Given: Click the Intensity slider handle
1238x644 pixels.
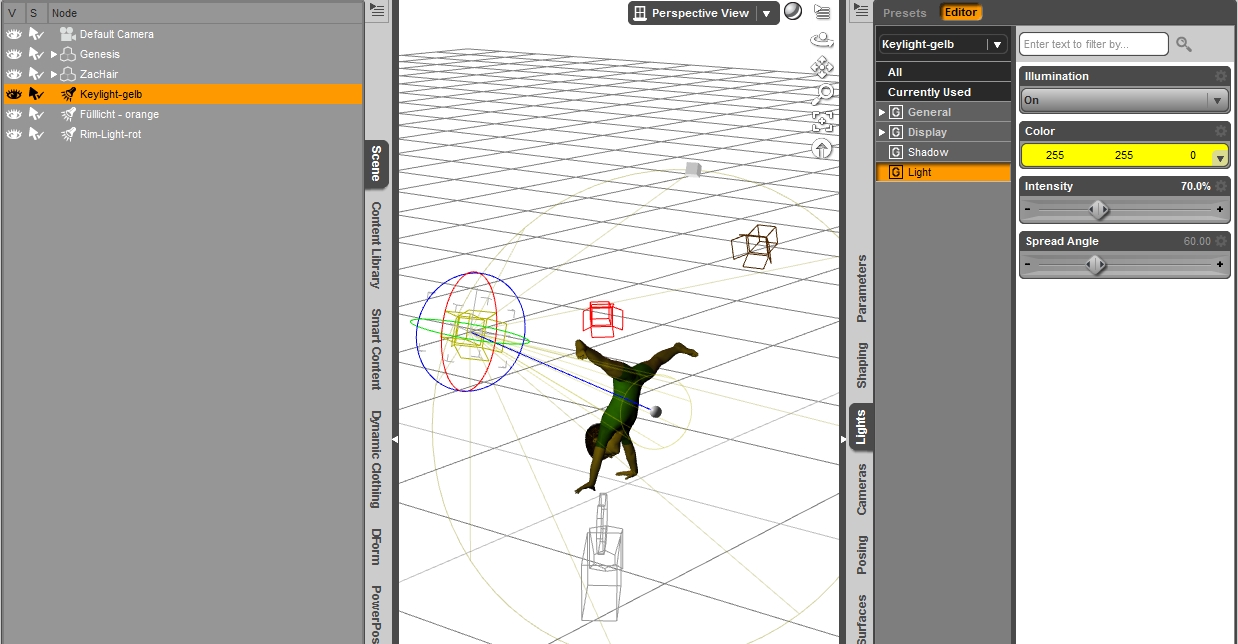Looking at the screenshot, I should (1099, 210).
